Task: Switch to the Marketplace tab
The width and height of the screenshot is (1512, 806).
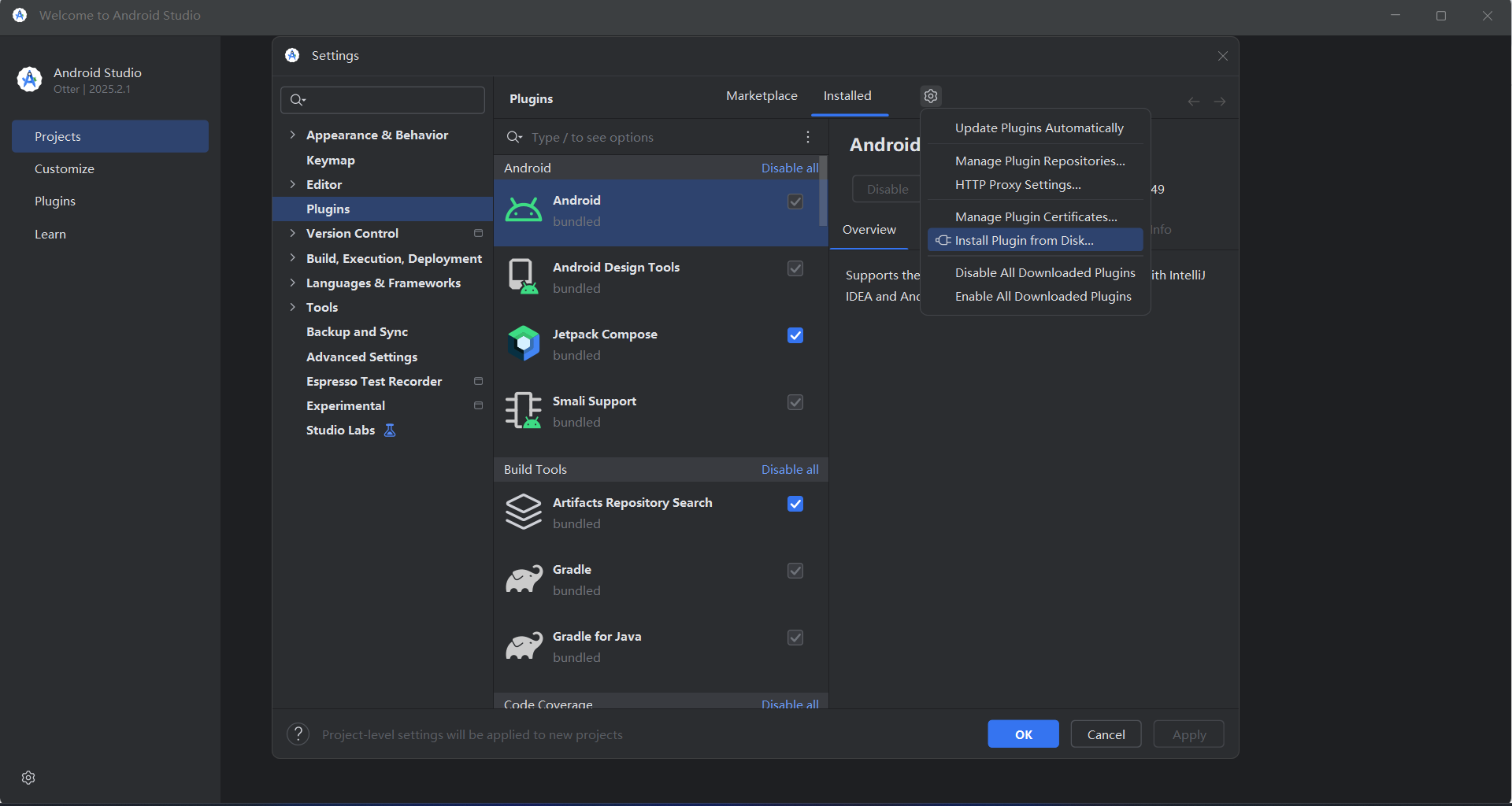Action: click(x=762, y=96)
